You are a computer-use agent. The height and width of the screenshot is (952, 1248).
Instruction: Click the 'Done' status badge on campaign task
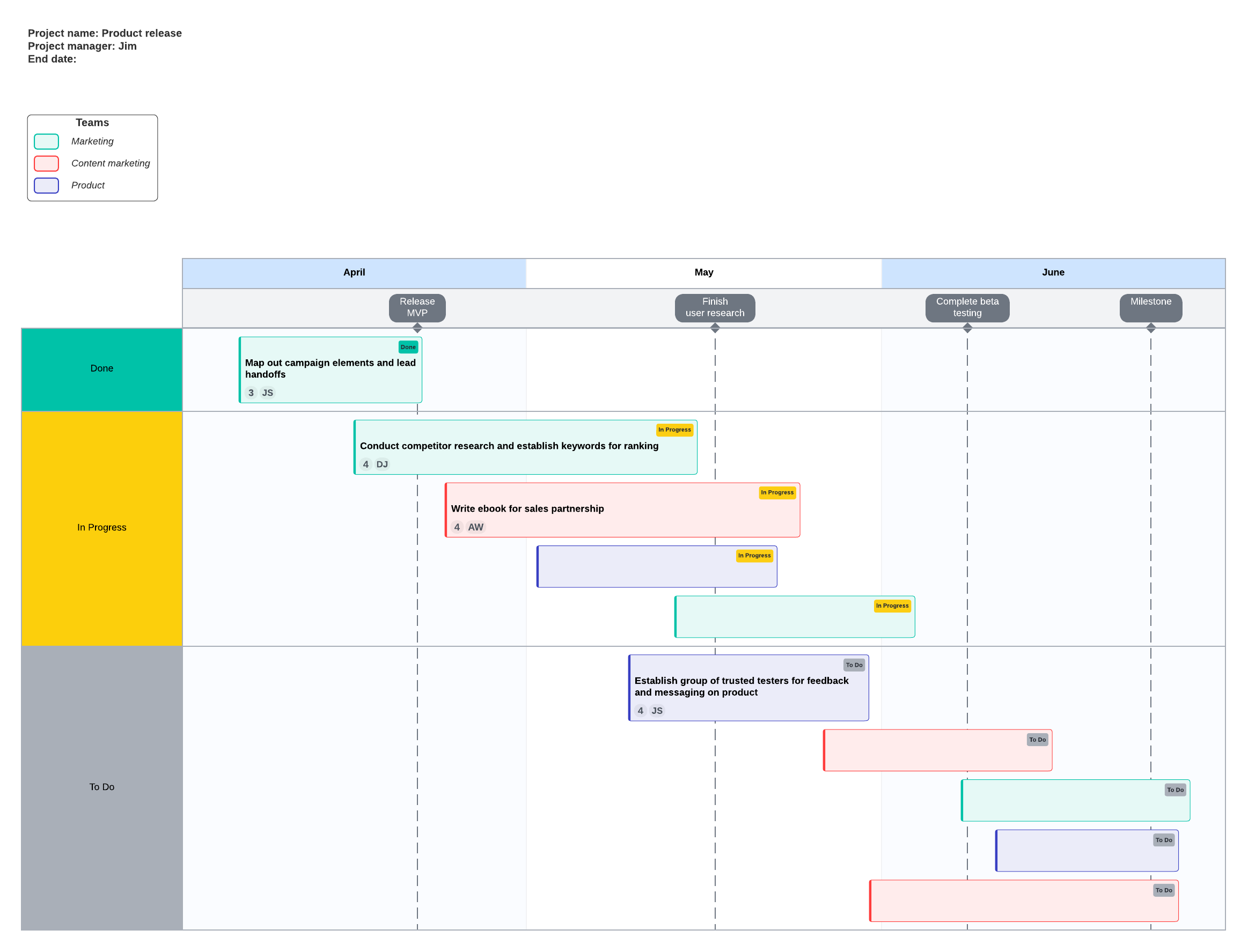(x=408, y=347)
